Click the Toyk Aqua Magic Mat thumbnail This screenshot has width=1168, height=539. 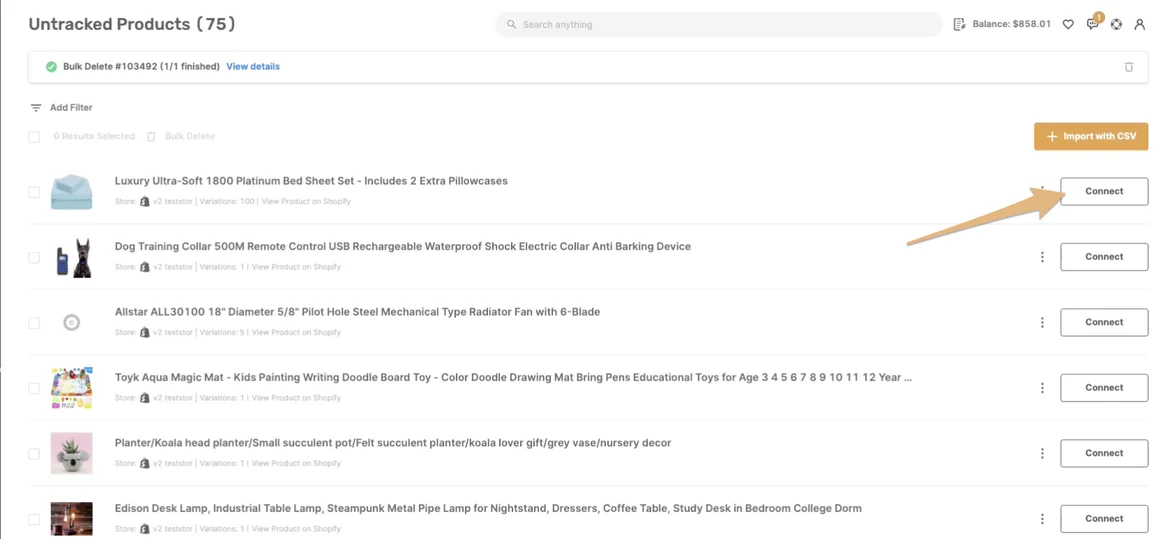tap(72, 388)
